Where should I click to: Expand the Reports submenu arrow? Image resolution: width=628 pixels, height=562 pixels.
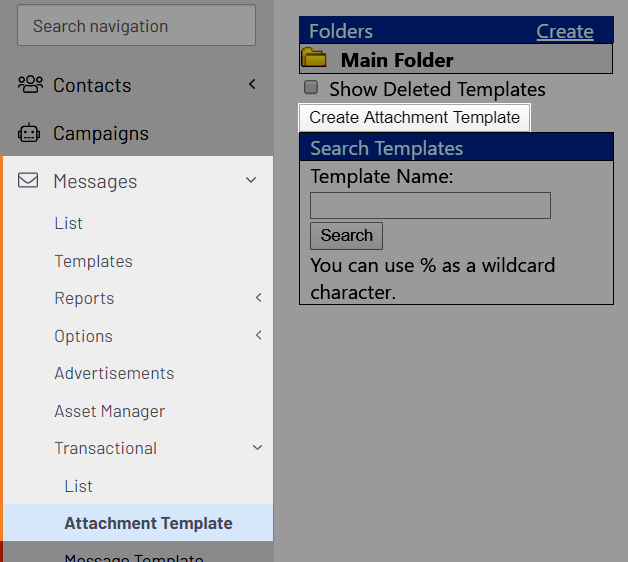(x=259, y=298)
